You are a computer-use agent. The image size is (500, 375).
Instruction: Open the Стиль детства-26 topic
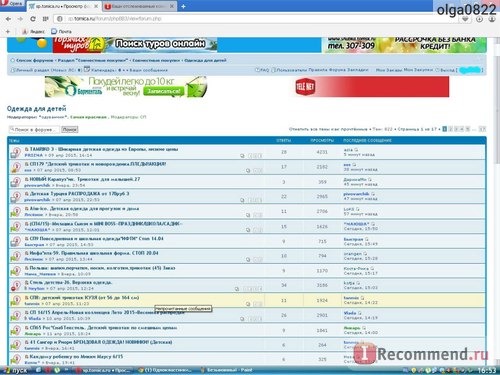click(71, 282)
